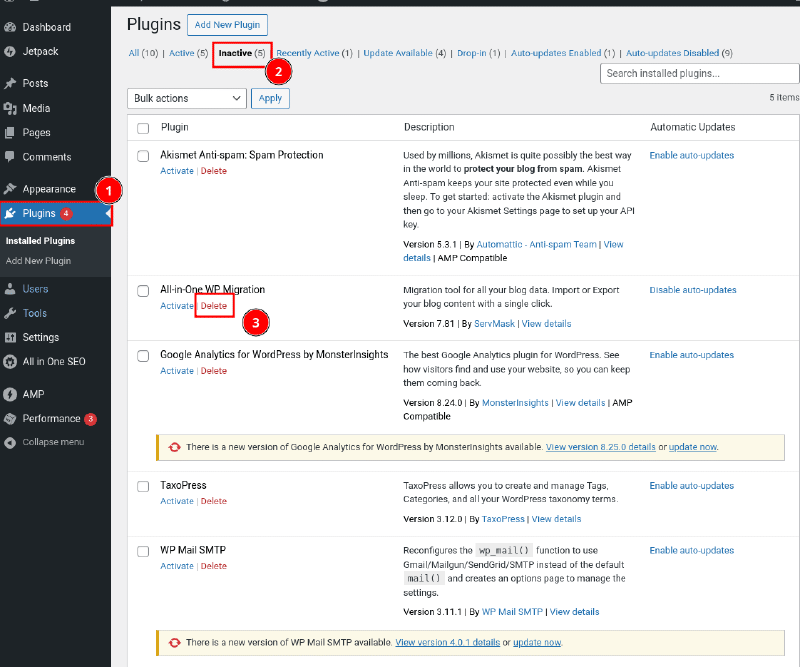This screenshot has width=800, height=667.
Task: Tick the All-in-One WP Migration checkbox
Action: pyautogui.click(x=143, y=290)
